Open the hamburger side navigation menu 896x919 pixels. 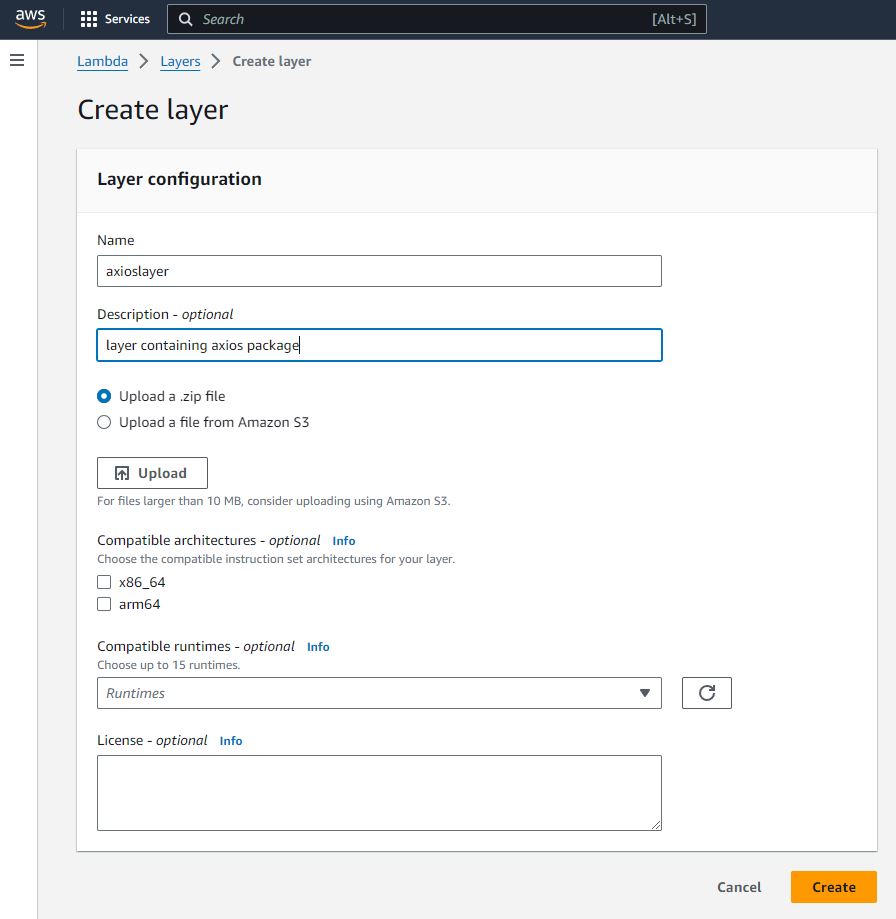click(17, 60)
